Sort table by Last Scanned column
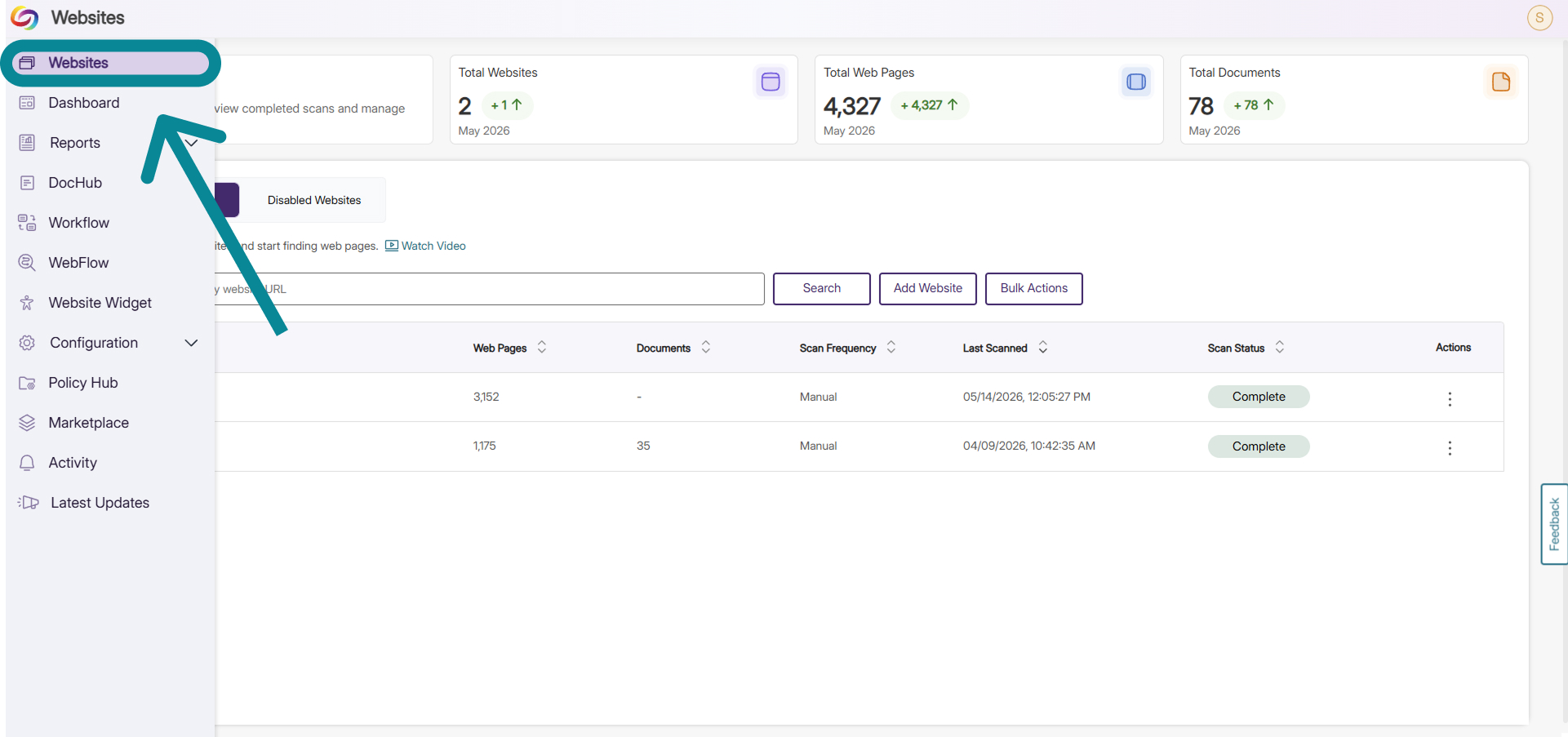Viewport: 1568px width, 737px height. point(1043,348)
